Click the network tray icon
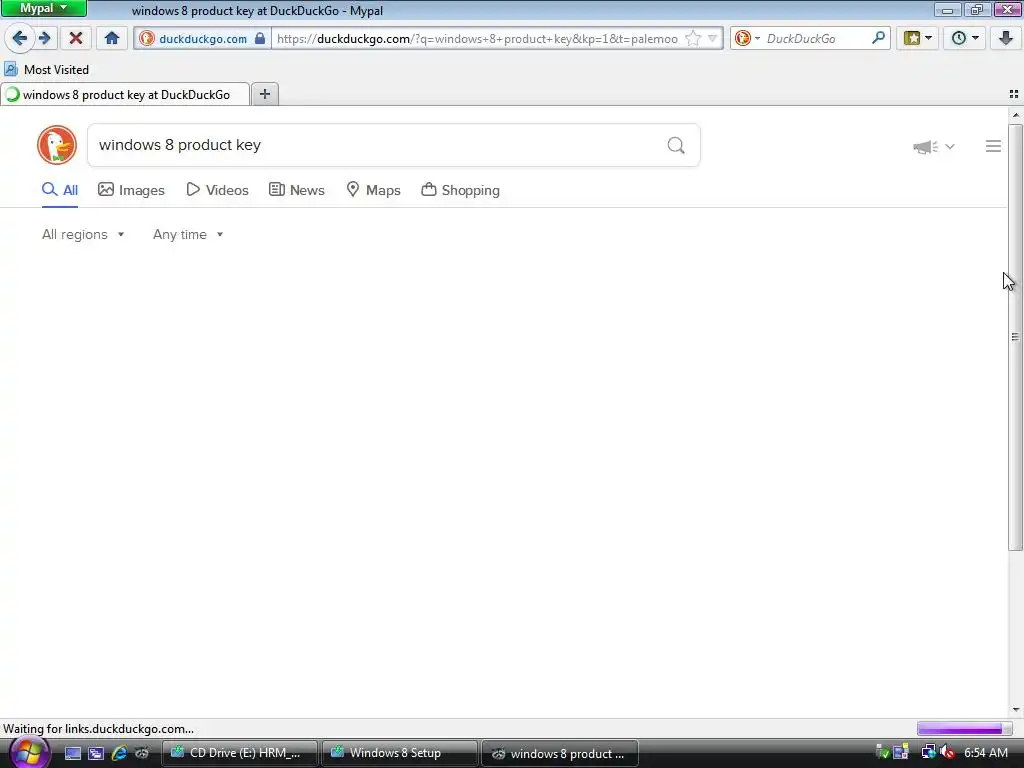The height and width of the screenshot is (768, 1024). 928,752
